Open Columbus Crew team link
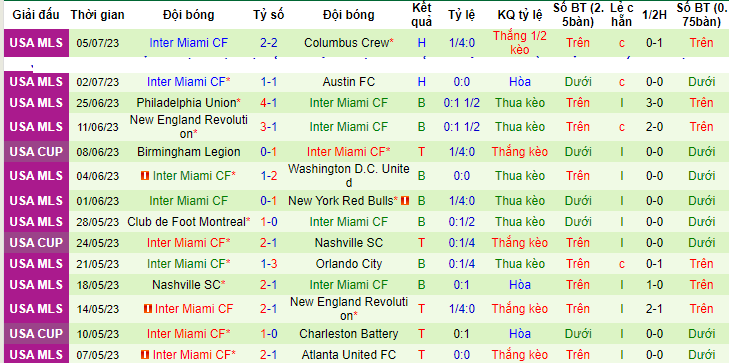The image size is (729, 363). [x=346, y=43]
